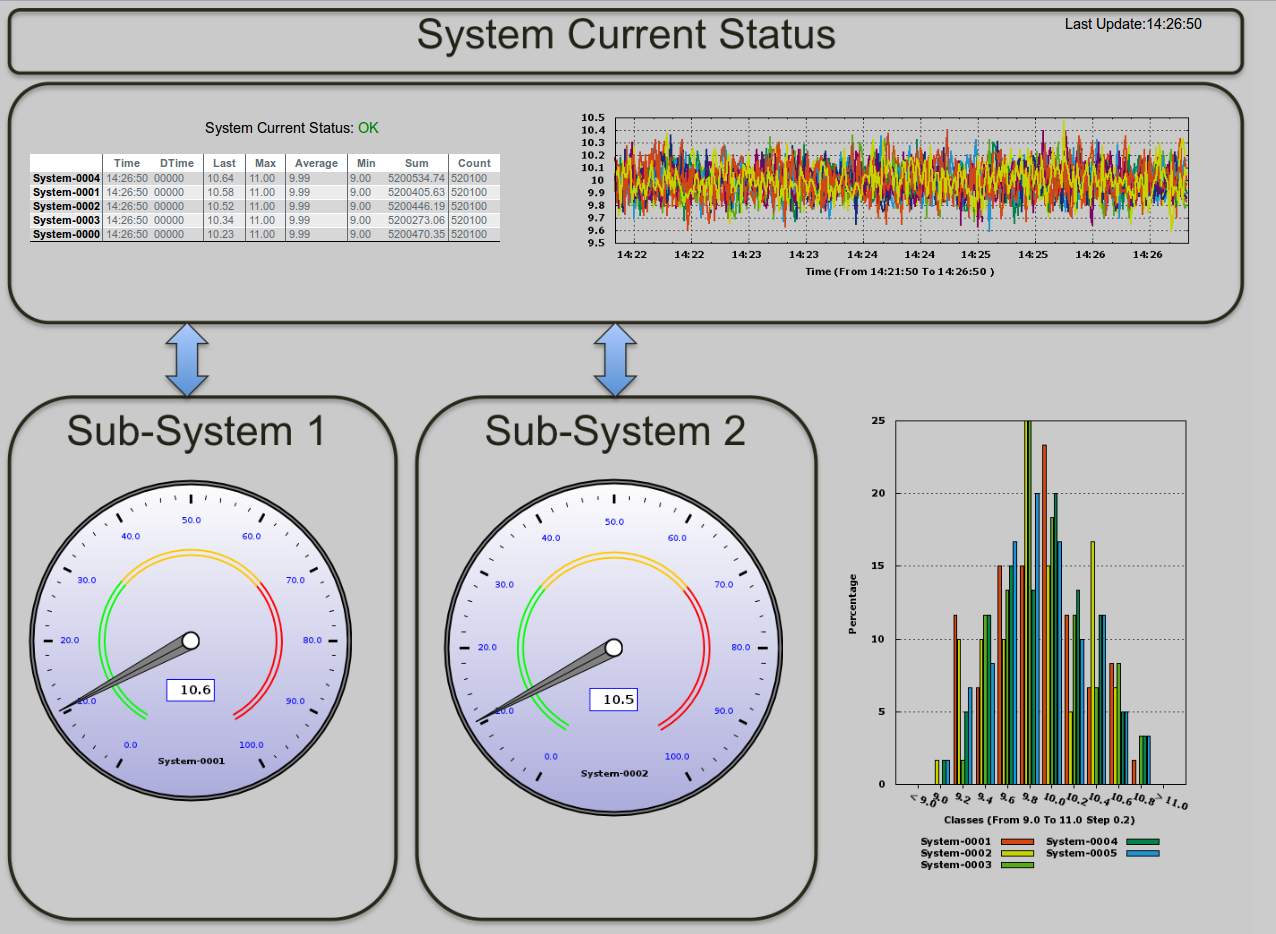Click the Last Update timestamp text
The image size is (1276, 934).
point(1133,24)
